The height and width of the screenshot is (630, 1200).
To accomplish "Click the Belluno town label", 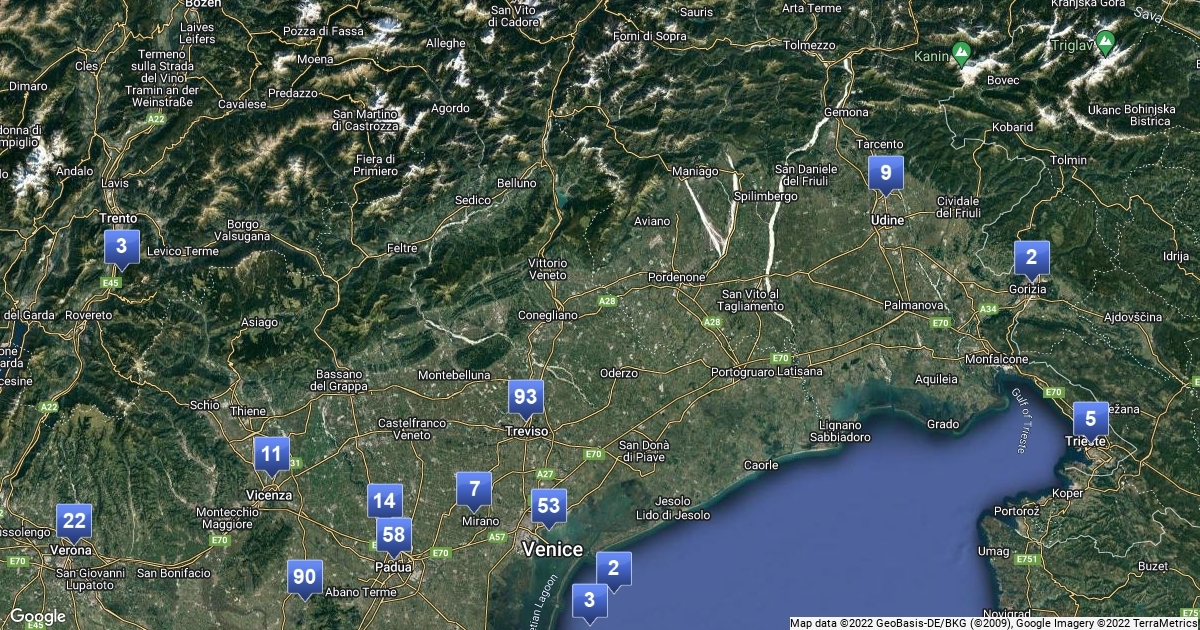I will point(516,183).
